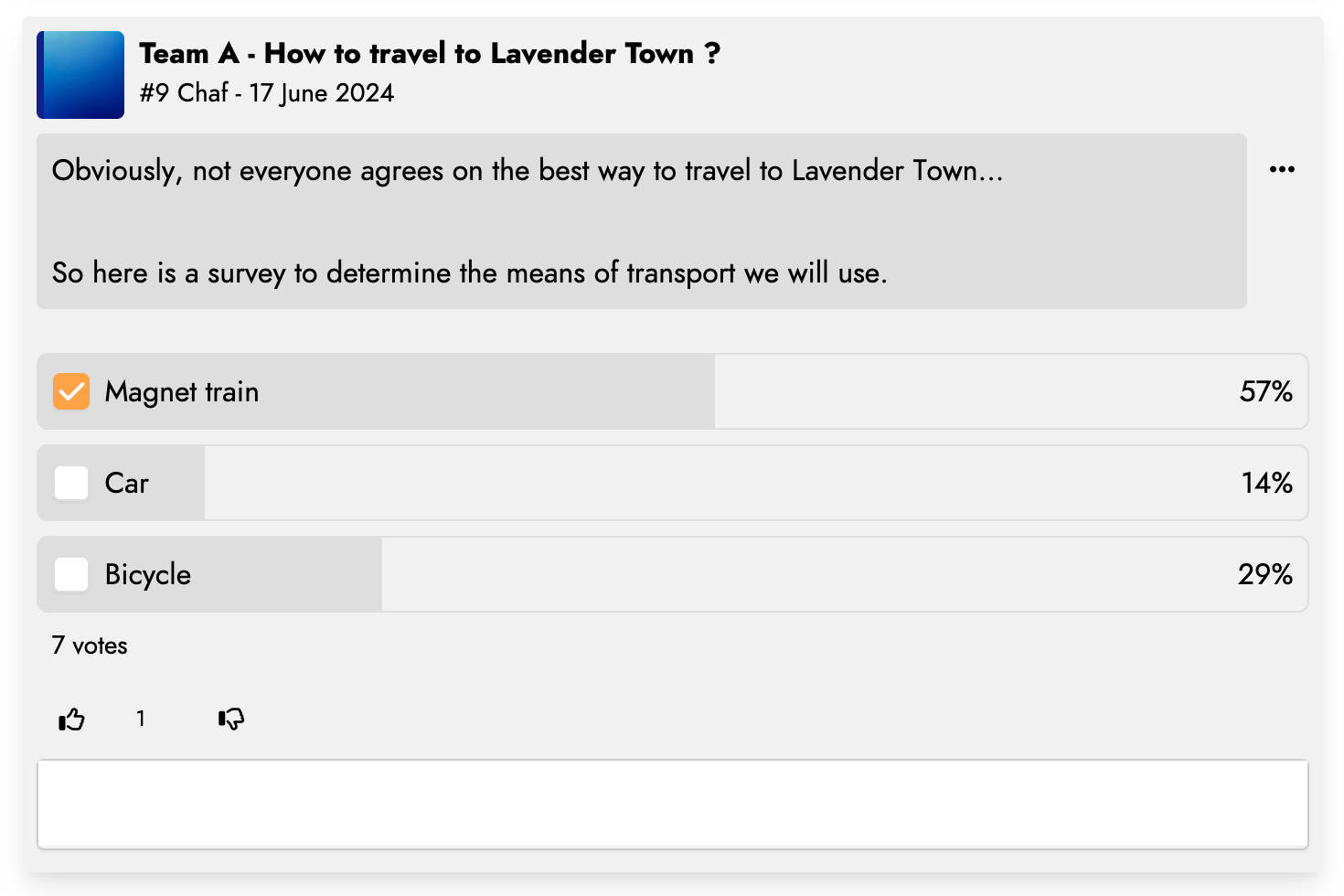
Task: Click the like count number 1
Action: tap(141, 719)
